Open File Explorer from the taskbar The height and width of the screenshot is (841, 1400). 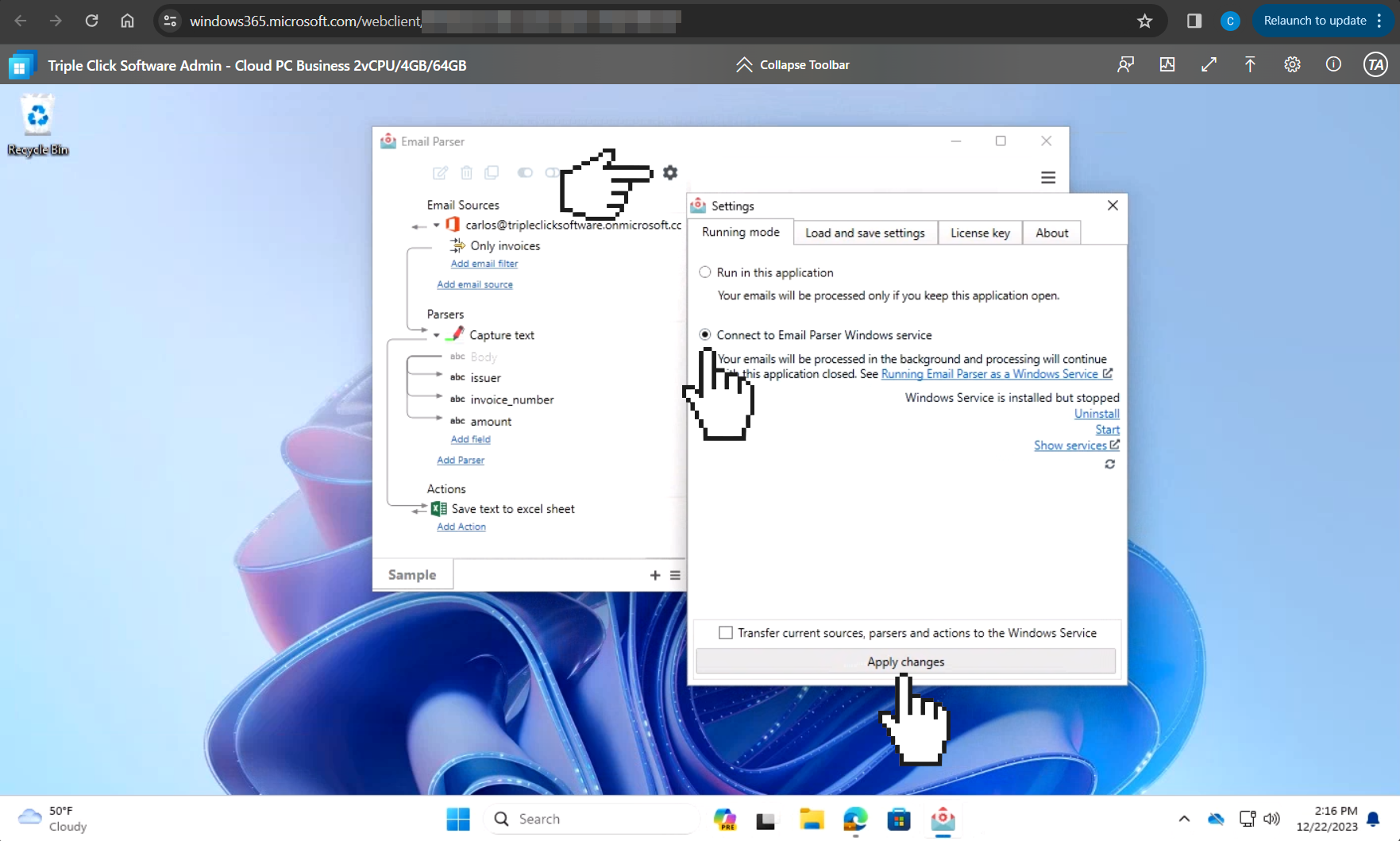(812, 819)
